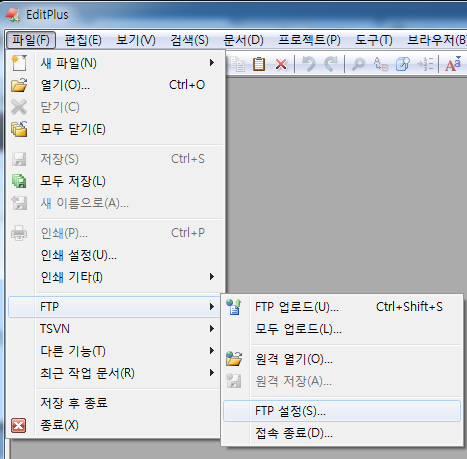This screenshot has height=459, width=467.
Task: Choose 모두 닫기(E) menu entry
Action: coord(114,129)
